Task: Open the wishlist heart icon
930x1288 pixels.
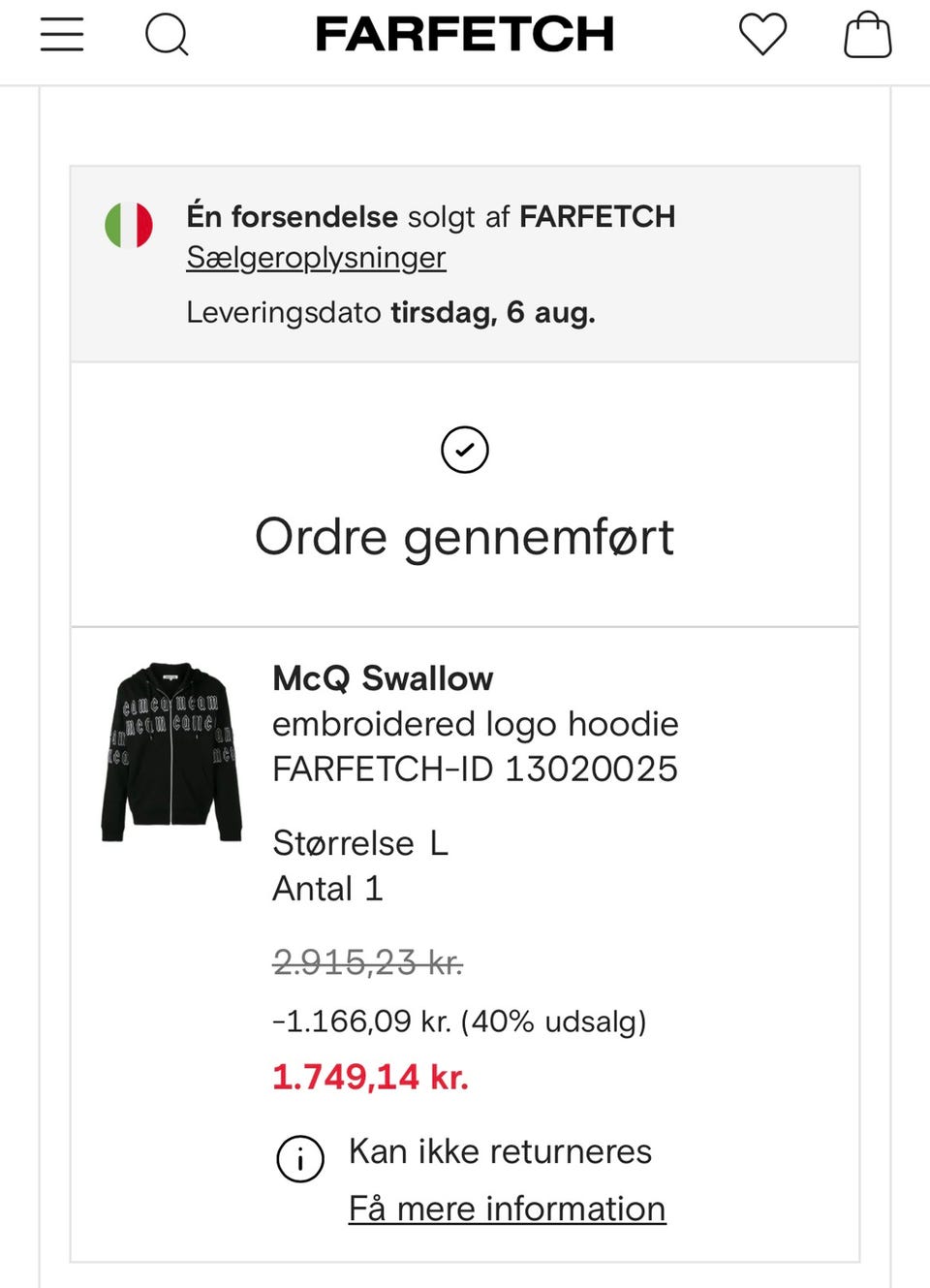Action: click(762, 35)
